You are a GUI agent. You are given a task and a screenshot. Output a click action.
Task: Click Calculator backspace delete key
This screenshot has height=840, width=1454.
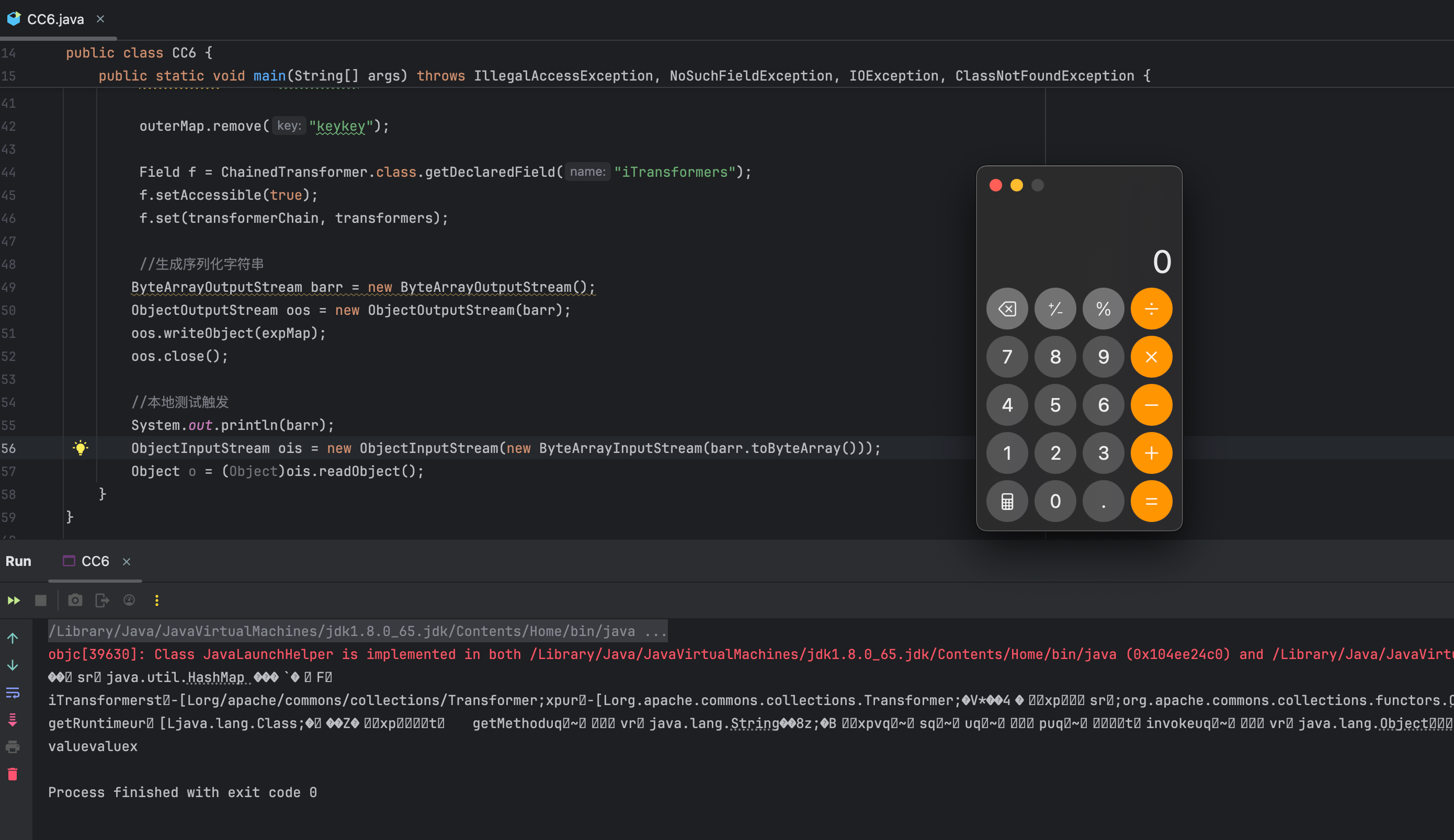[1007, 309]
